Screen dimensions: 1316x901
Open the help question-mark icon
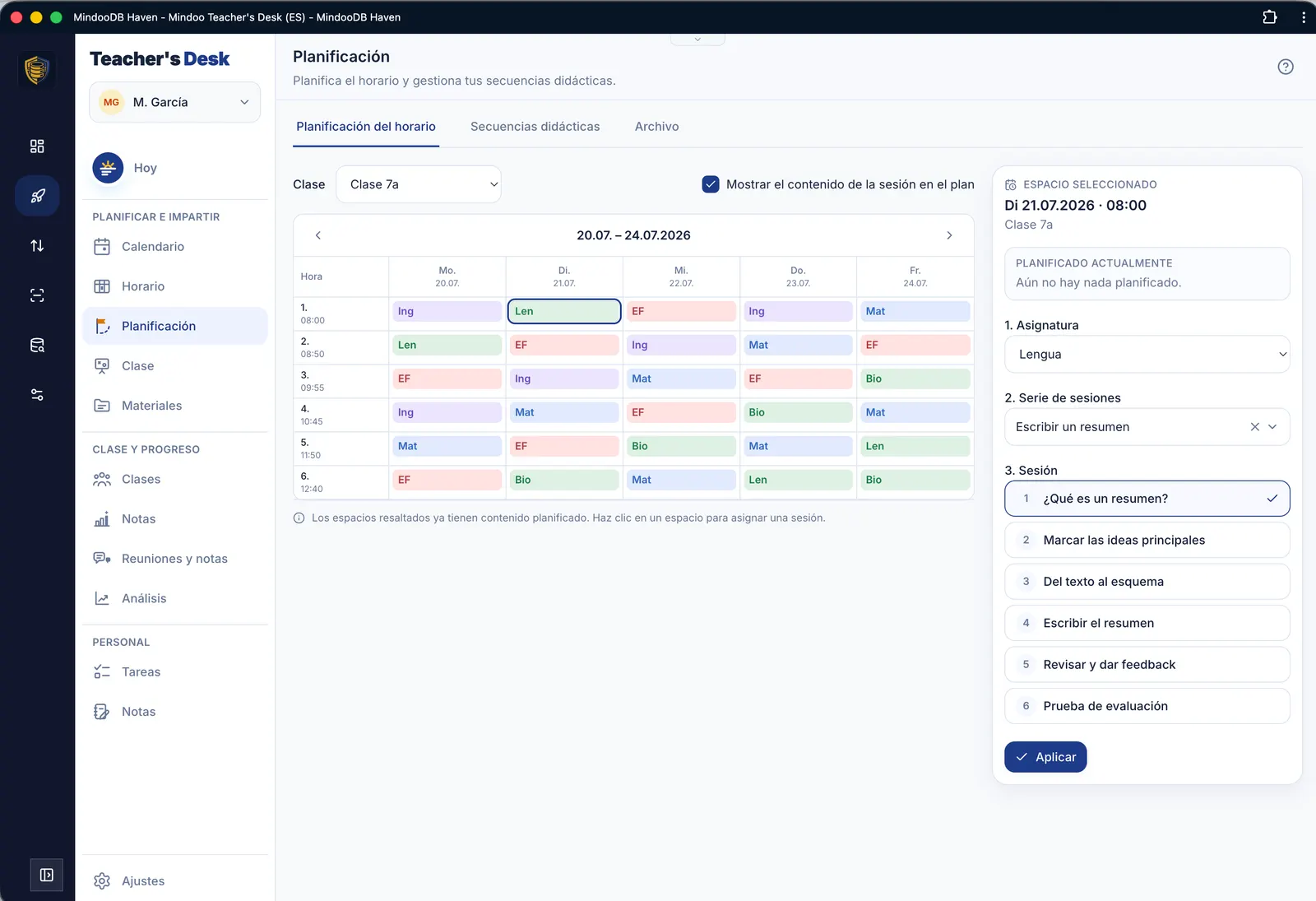[1286, 67]
